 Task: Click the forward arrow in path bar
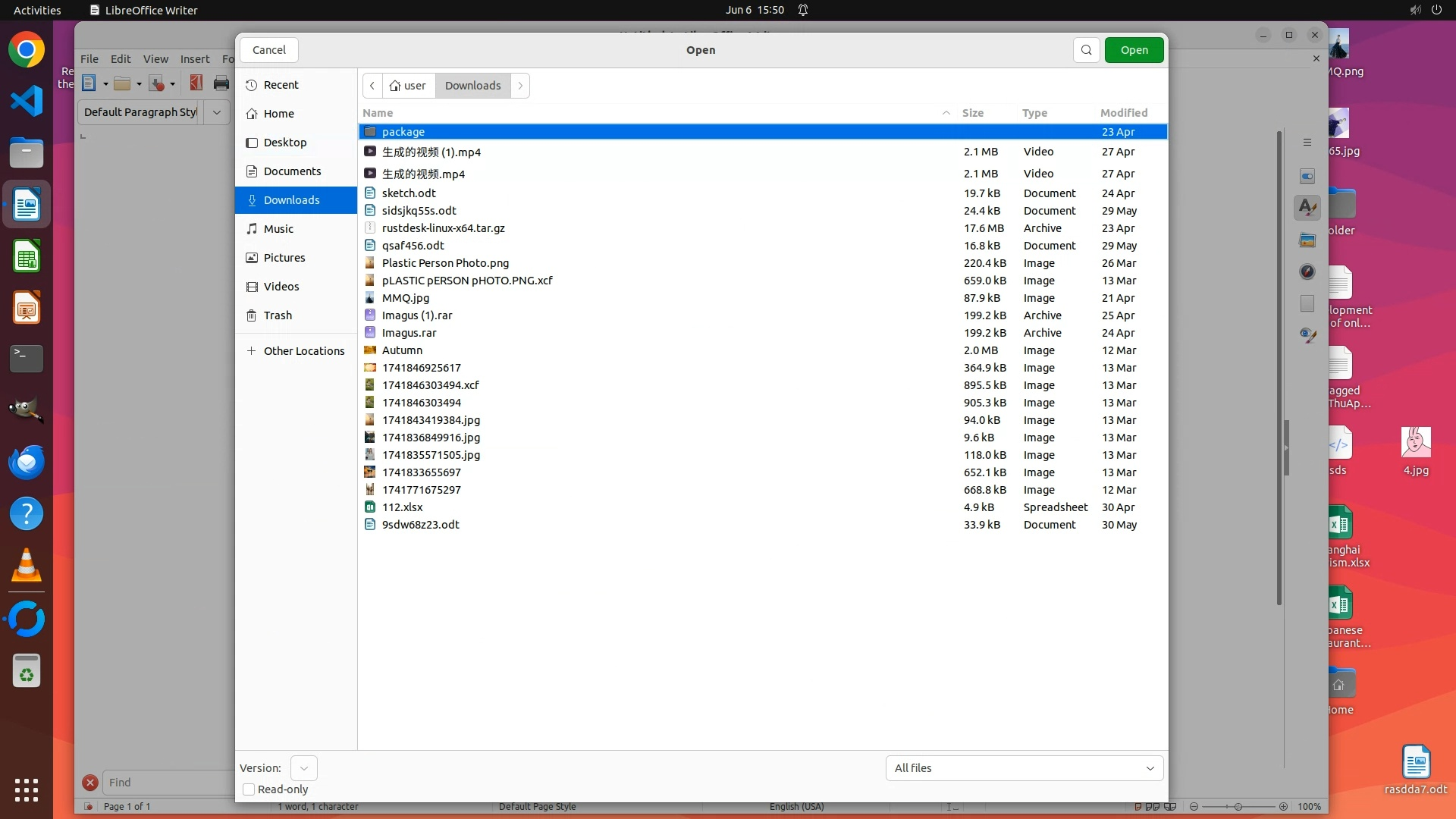520,86
